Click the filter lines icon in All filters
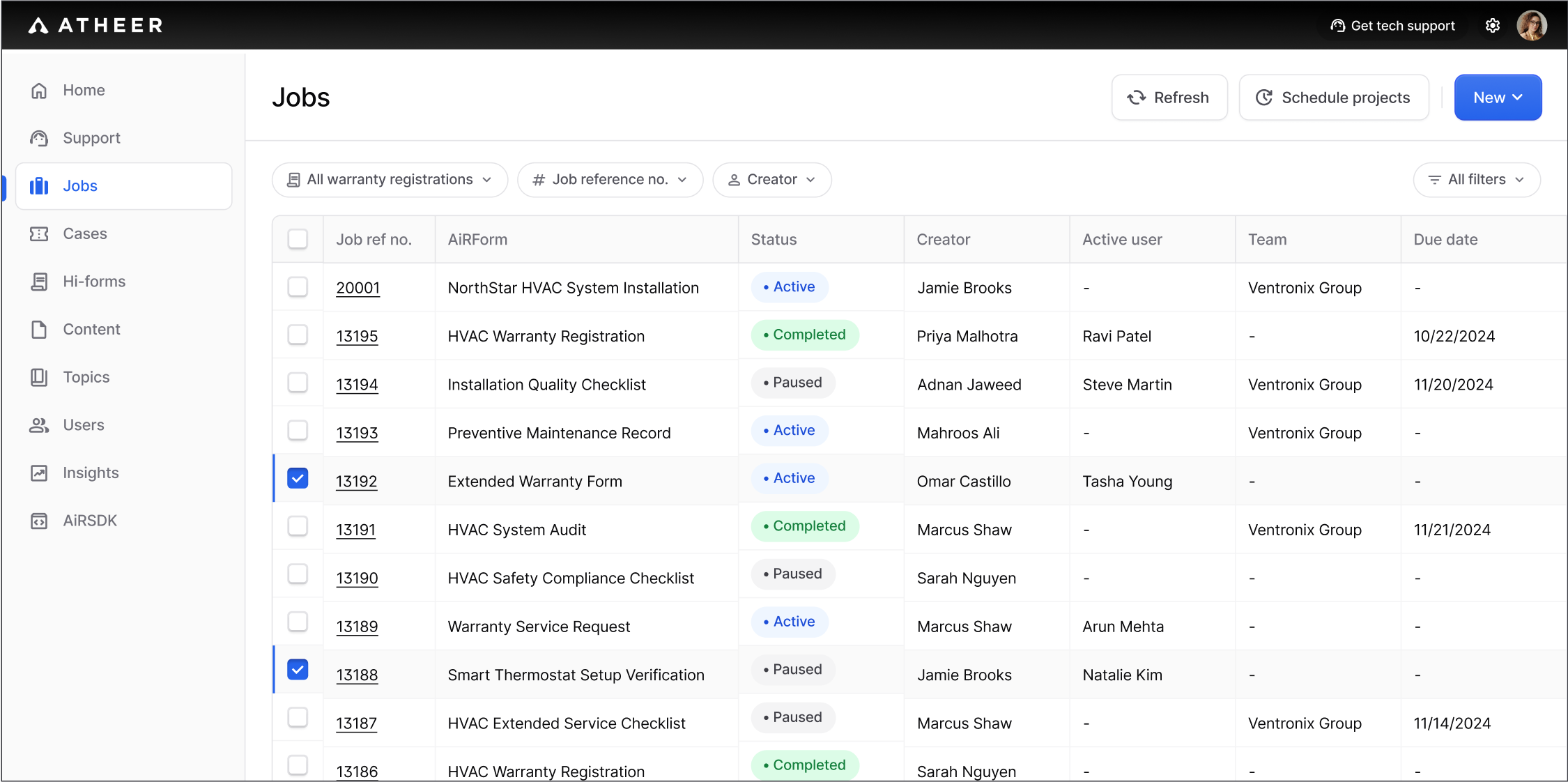The height and width of the screenshot is (782, 1568). pos(1434,180)
